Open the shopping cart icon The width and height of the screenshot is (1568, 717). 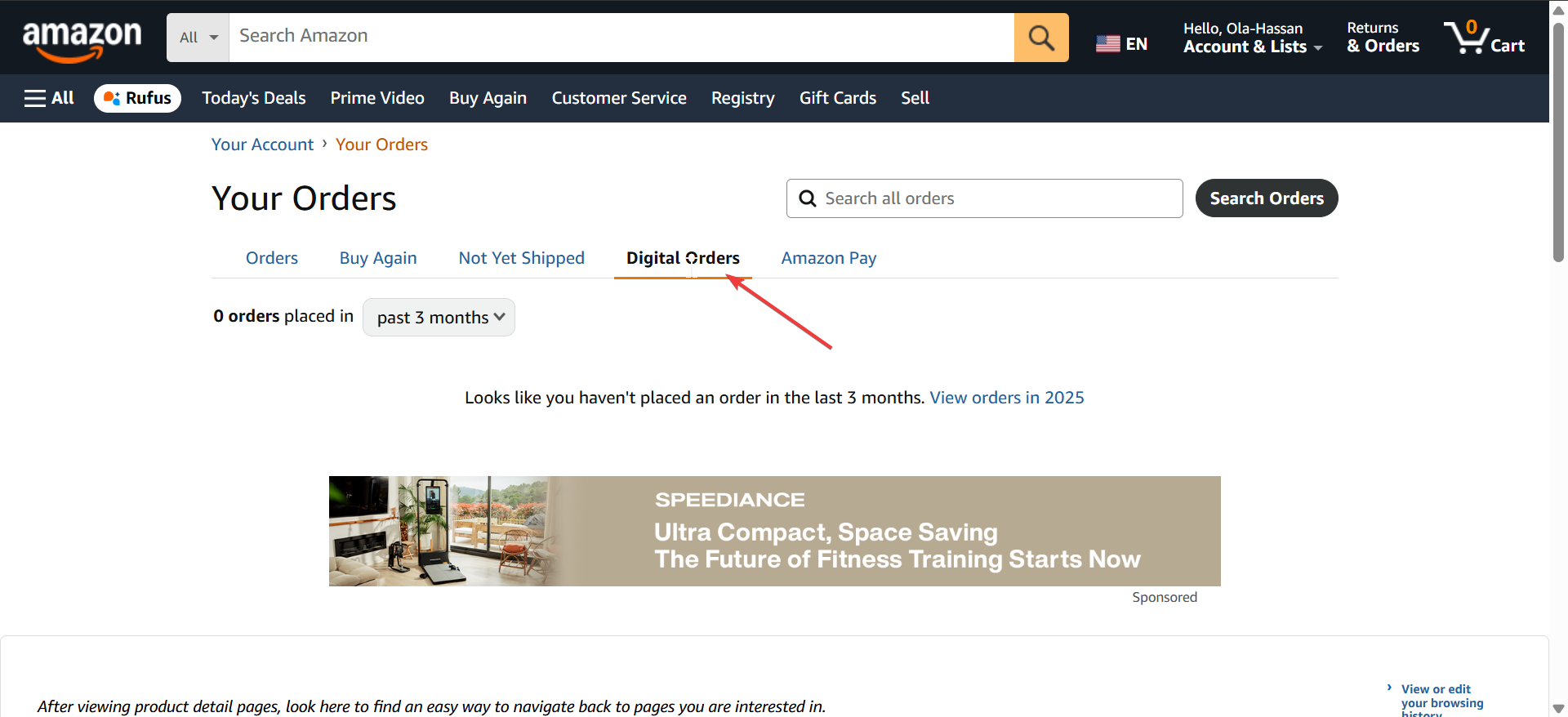point(1484,38)
